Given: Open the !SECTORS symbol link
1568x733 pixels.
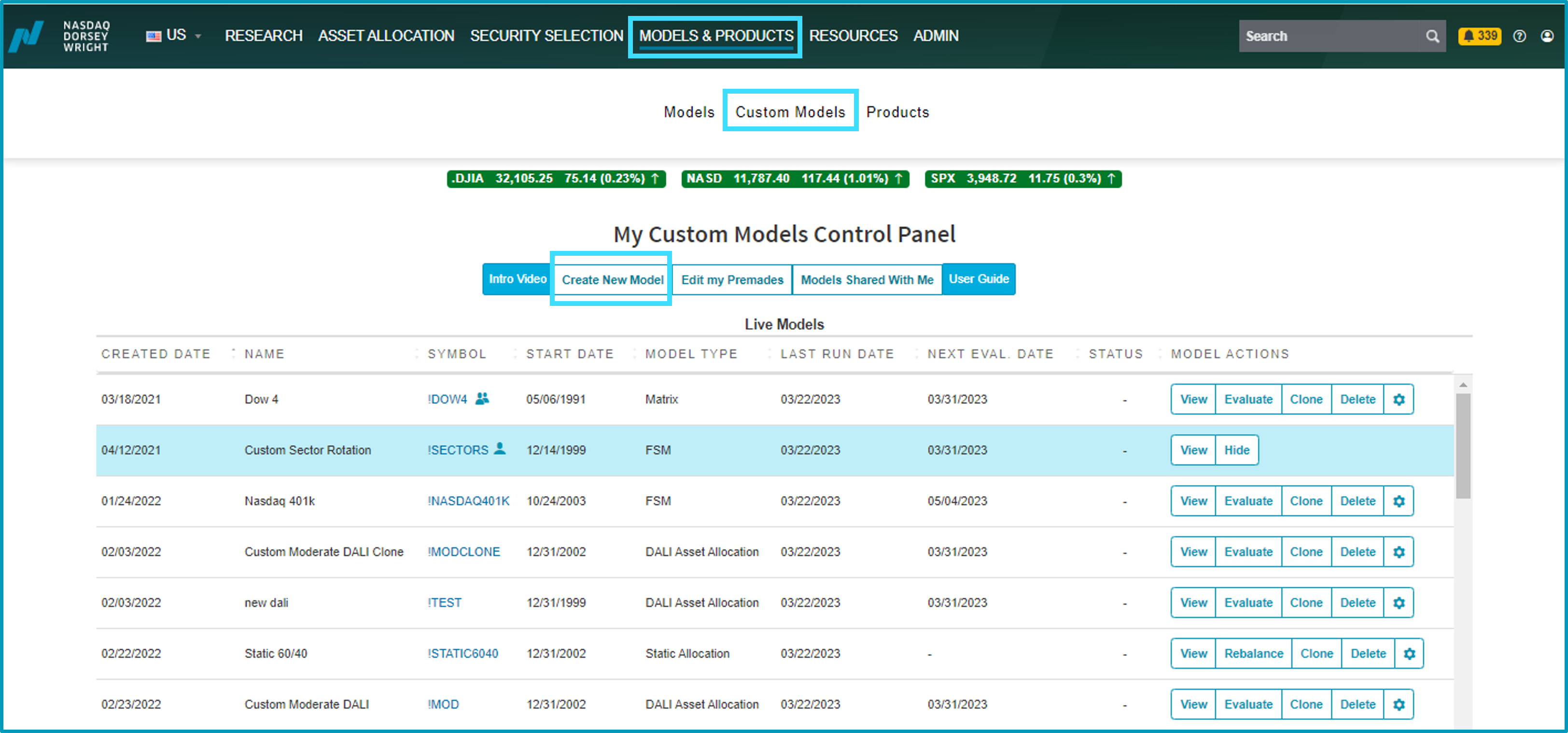Looking at the screenshot, I should (x=458, y=450).
